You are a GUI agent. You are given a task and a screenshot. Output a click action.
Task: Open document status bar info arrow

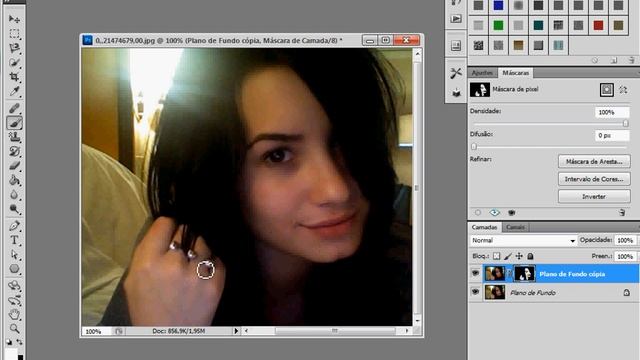point(236,331)
